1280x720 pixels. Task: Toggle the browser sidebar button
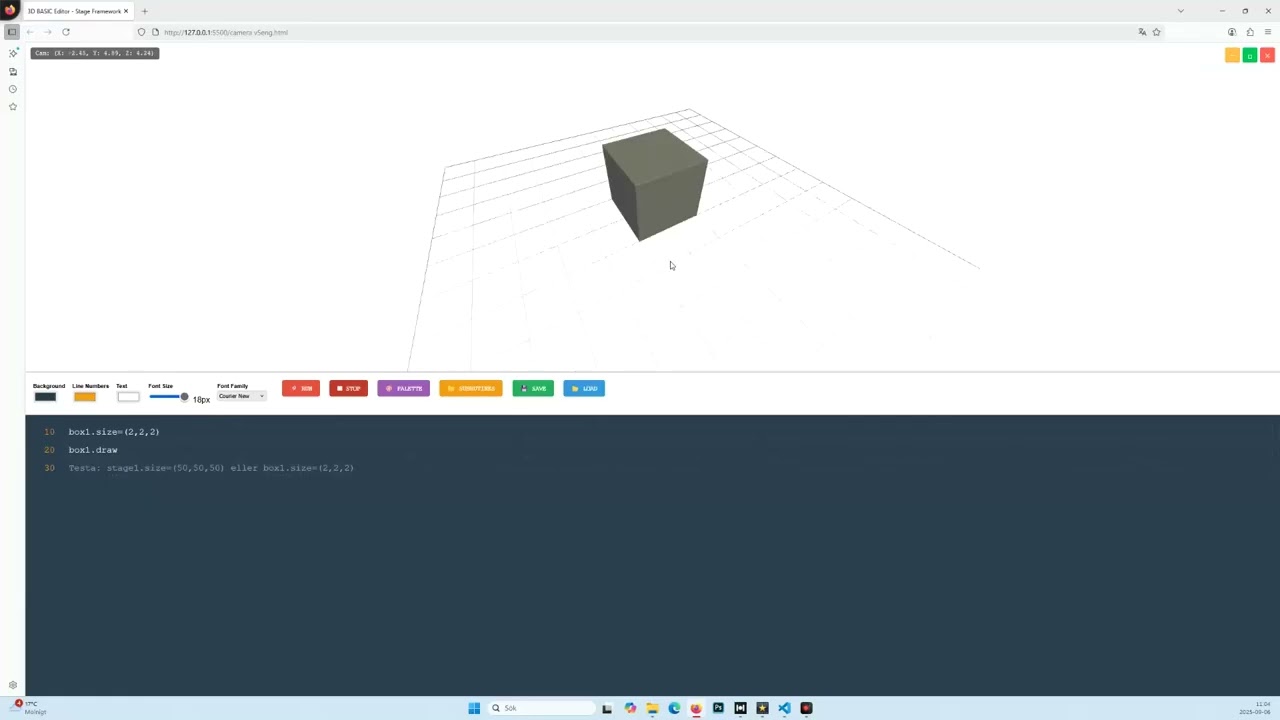tap(12, 32)
